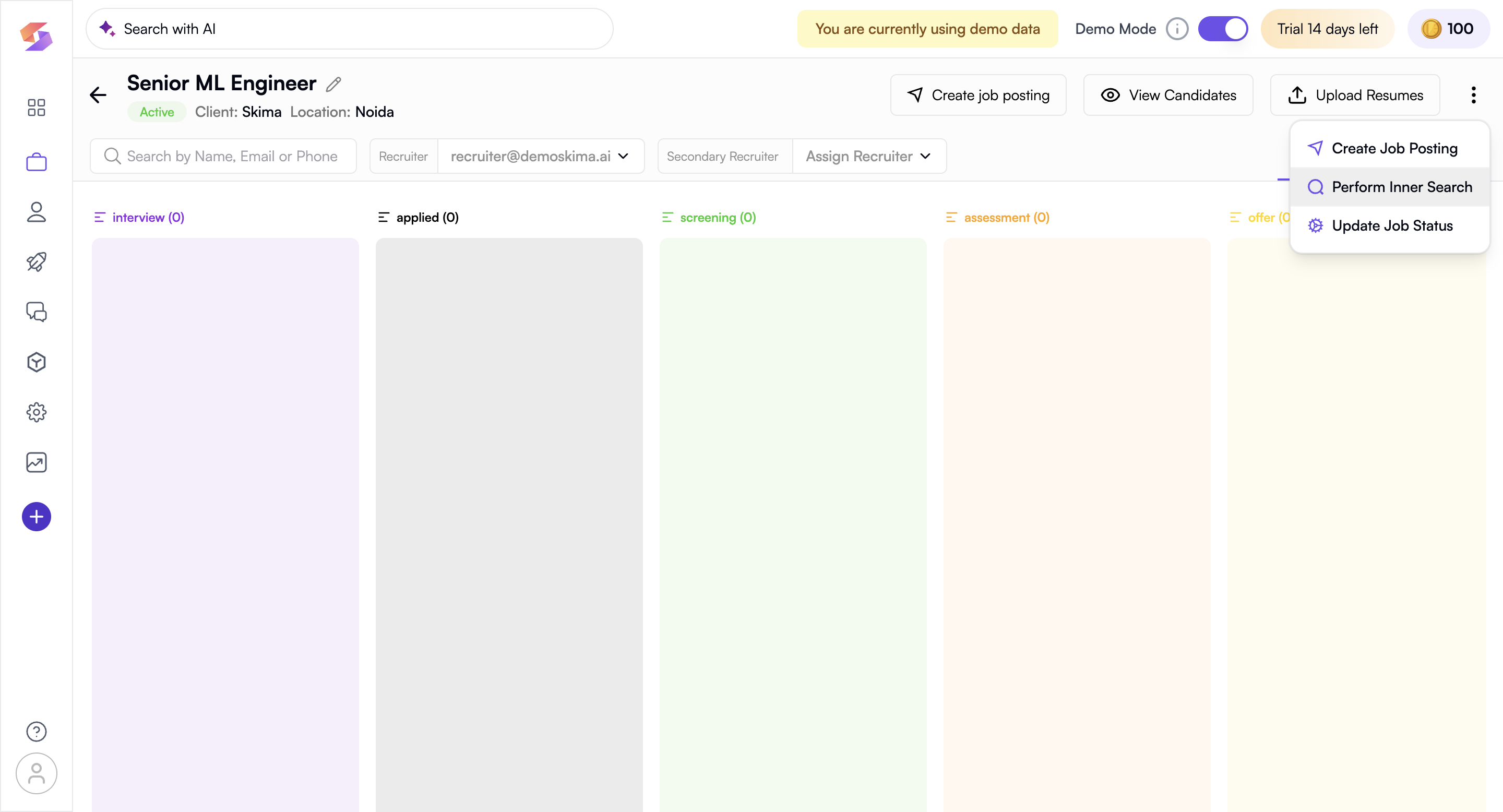Edit job title with pencil icon

[x=333, y=85]
